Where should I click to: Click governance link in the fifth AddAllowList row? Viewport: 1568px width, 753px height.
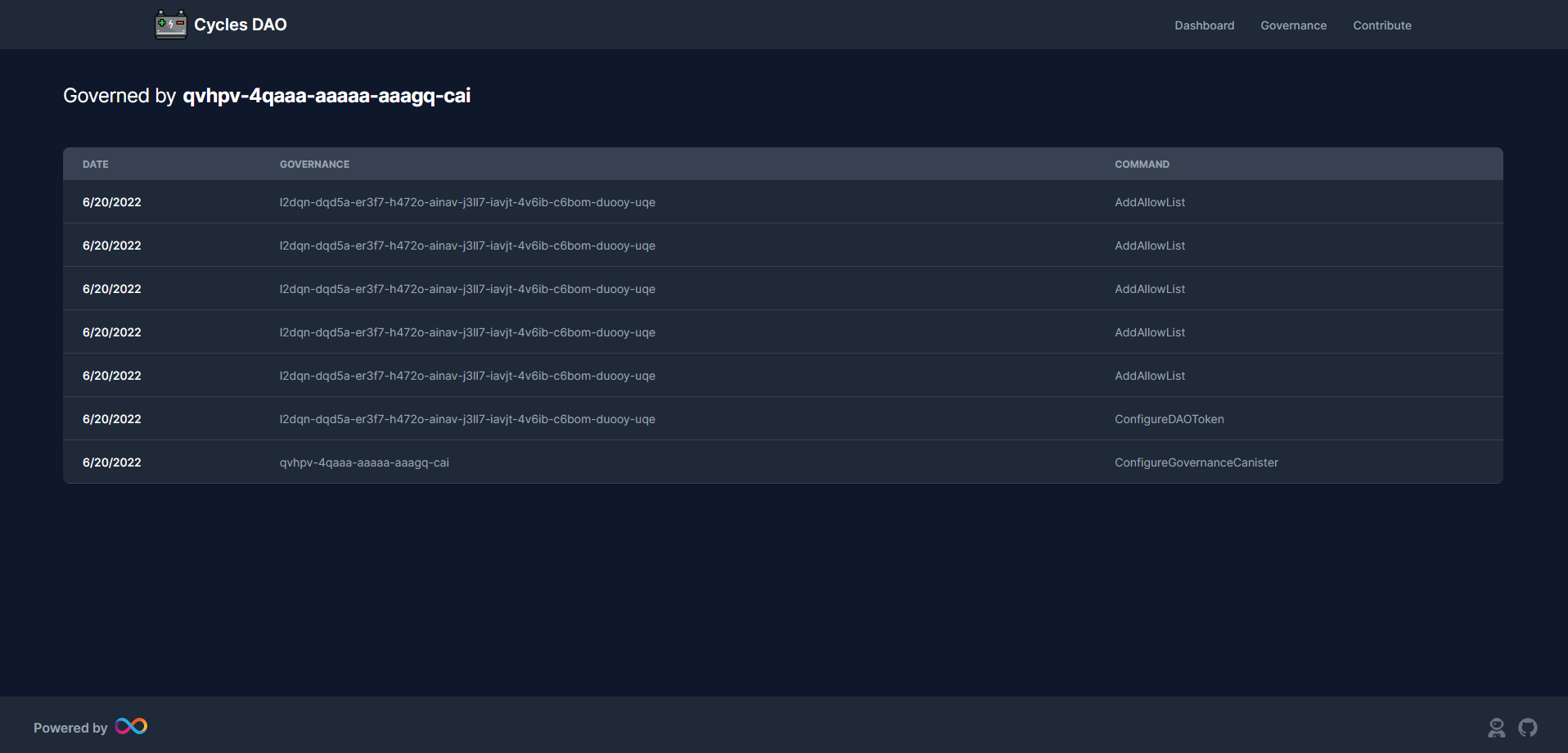click(x=467, y=376)
